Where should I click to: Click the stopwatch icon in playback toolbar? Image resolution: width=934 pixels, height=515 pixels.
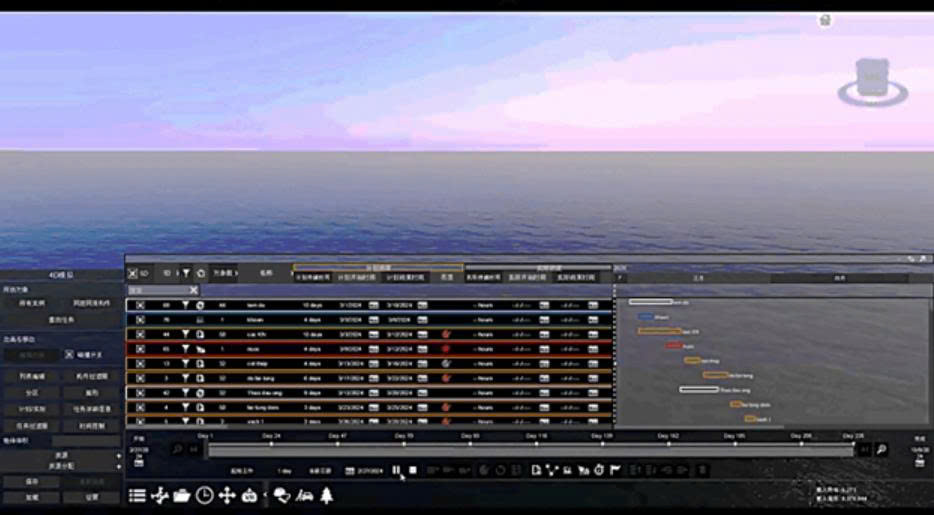pyautogui.click(x=599, y=470)
